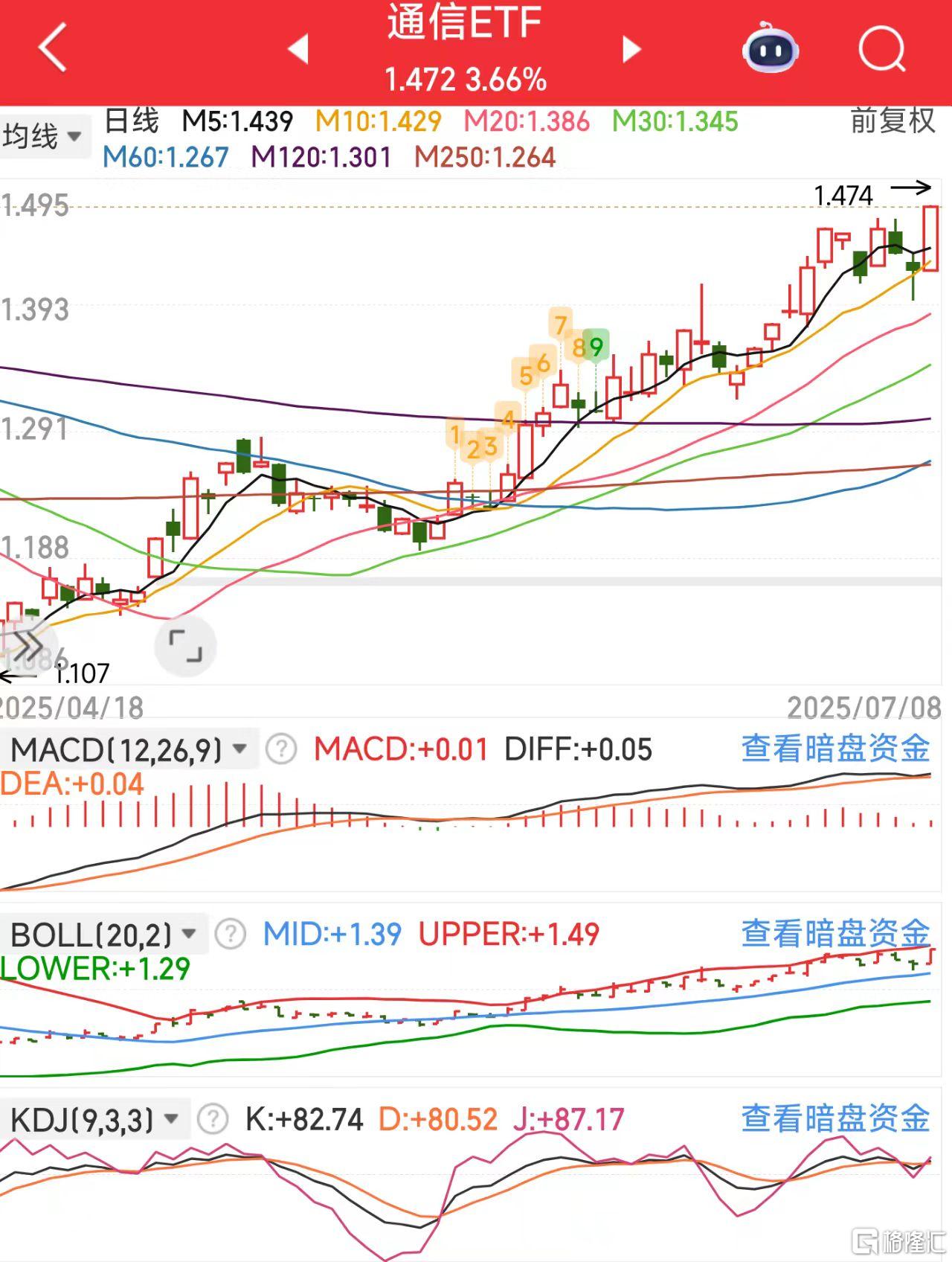952x1262 pixels.
Task: Select the 日线 period label
Action: 131,121
